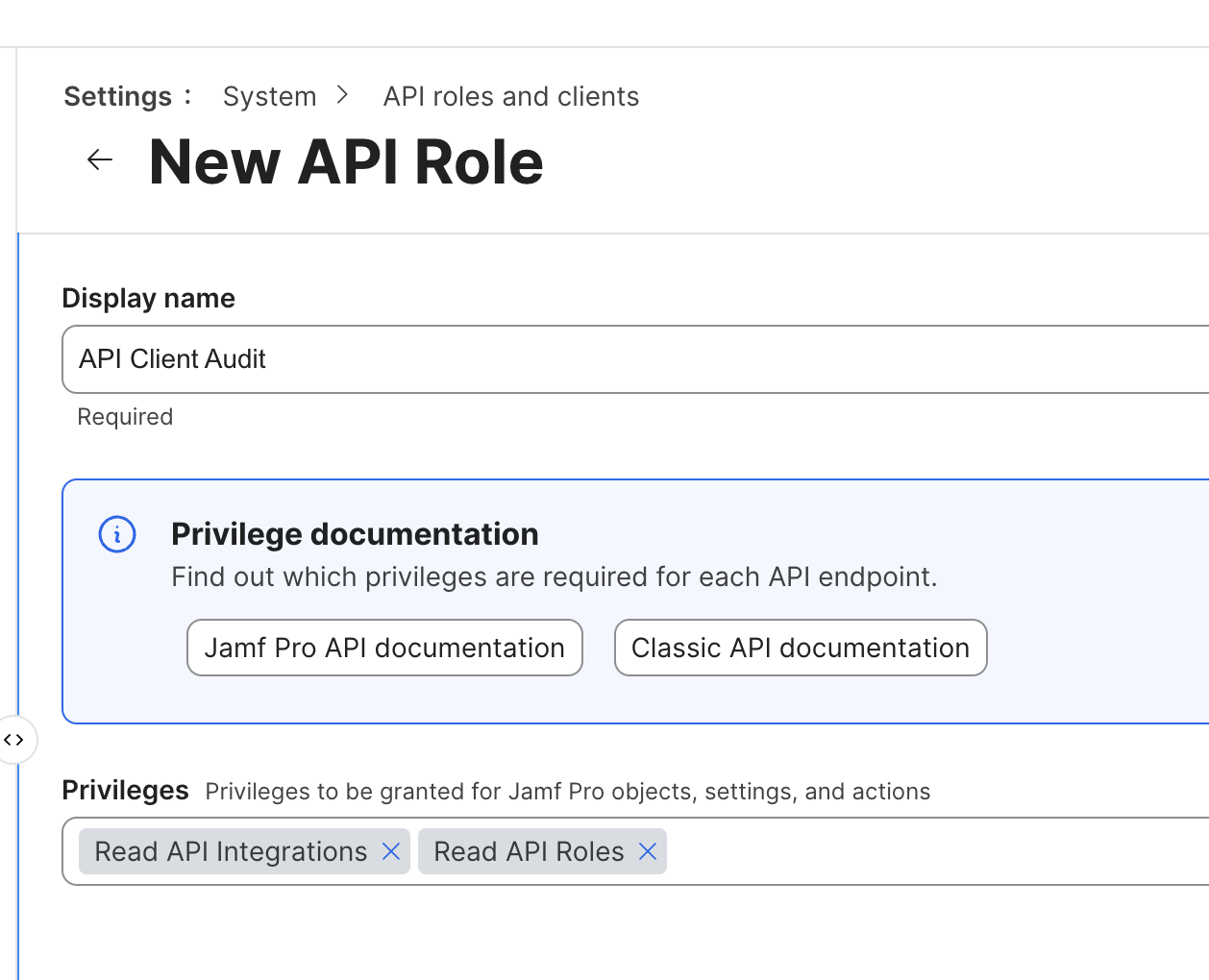Remove the Read API Integrations privilege chip
Image resolution: width=1209 pixels, height=980 pixels.
coord(391,851)
